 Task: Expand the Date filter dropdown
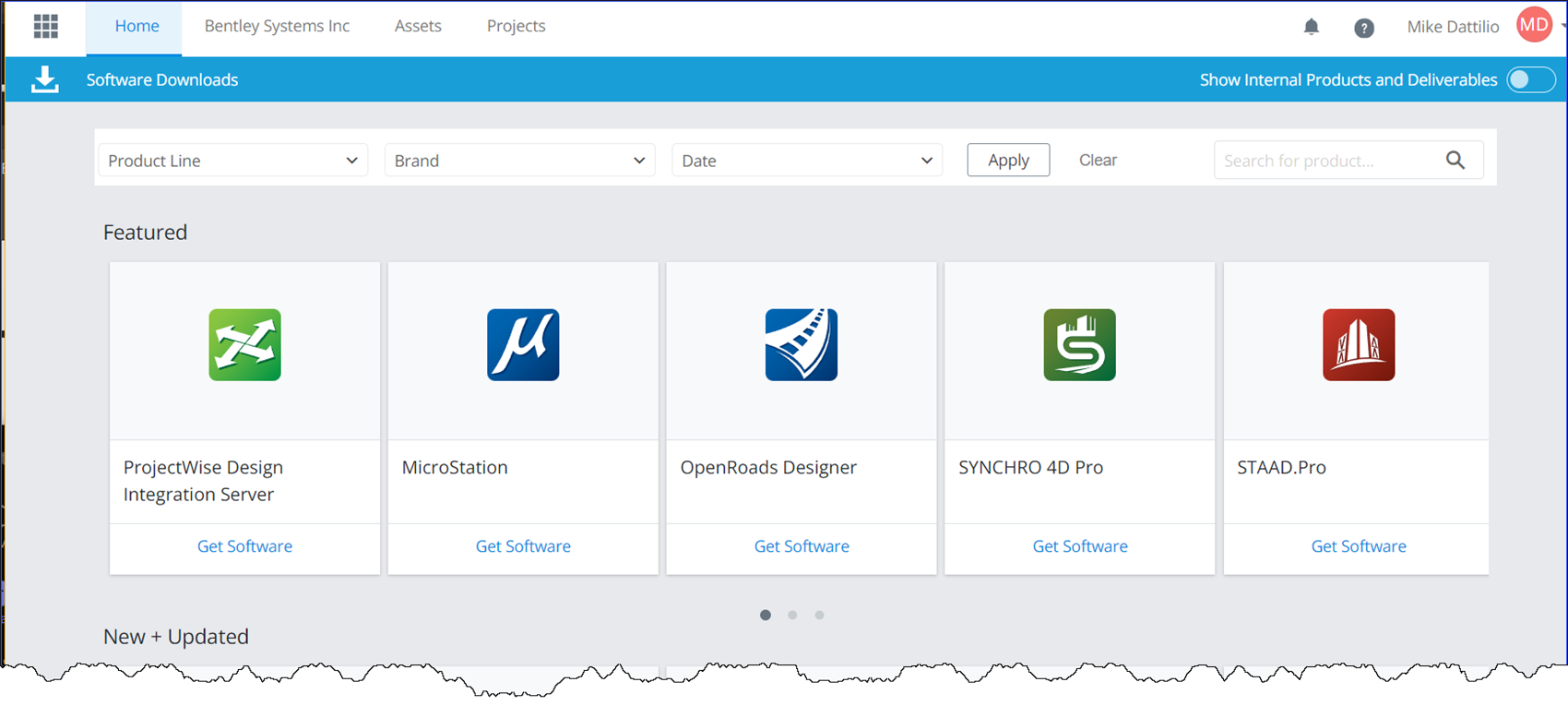(807, 161)
